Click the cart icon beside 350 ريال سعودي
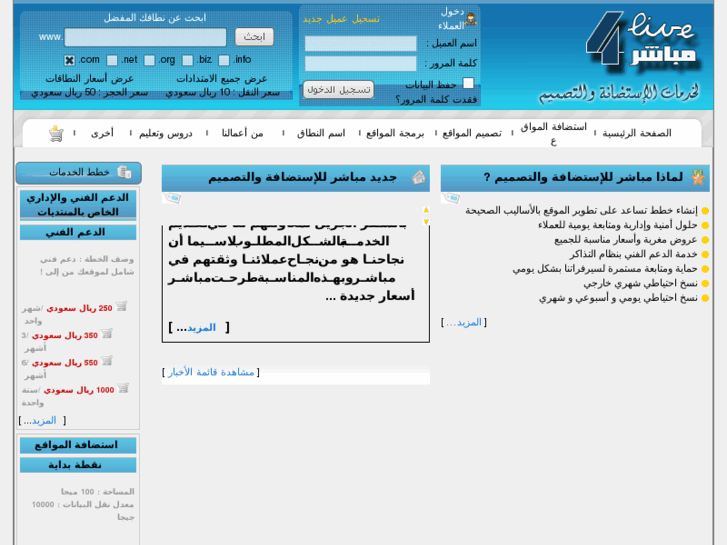The height and width of the screenshot is (545, 727). (107, 333)
